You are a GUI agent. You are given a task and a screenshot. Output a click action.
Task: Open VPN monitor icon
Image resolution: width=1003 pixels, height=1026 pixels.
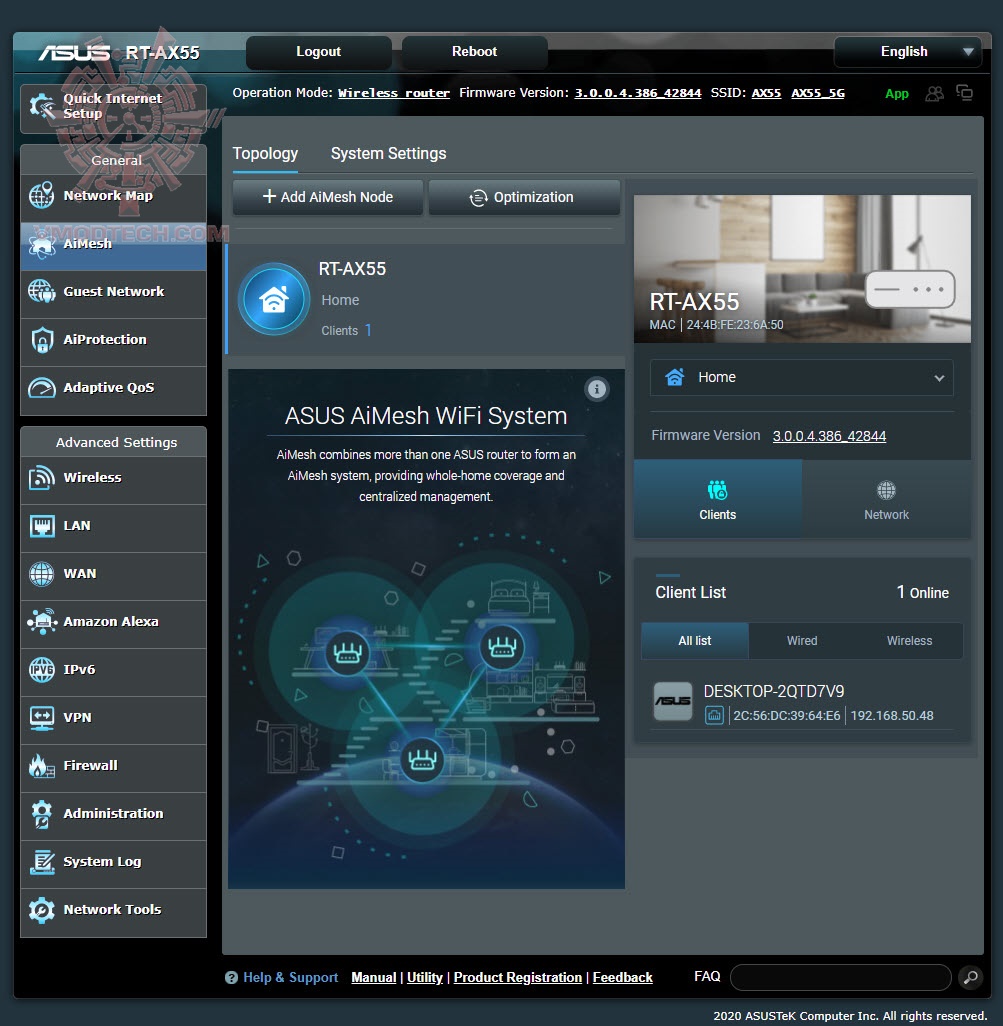pos(42,717)
